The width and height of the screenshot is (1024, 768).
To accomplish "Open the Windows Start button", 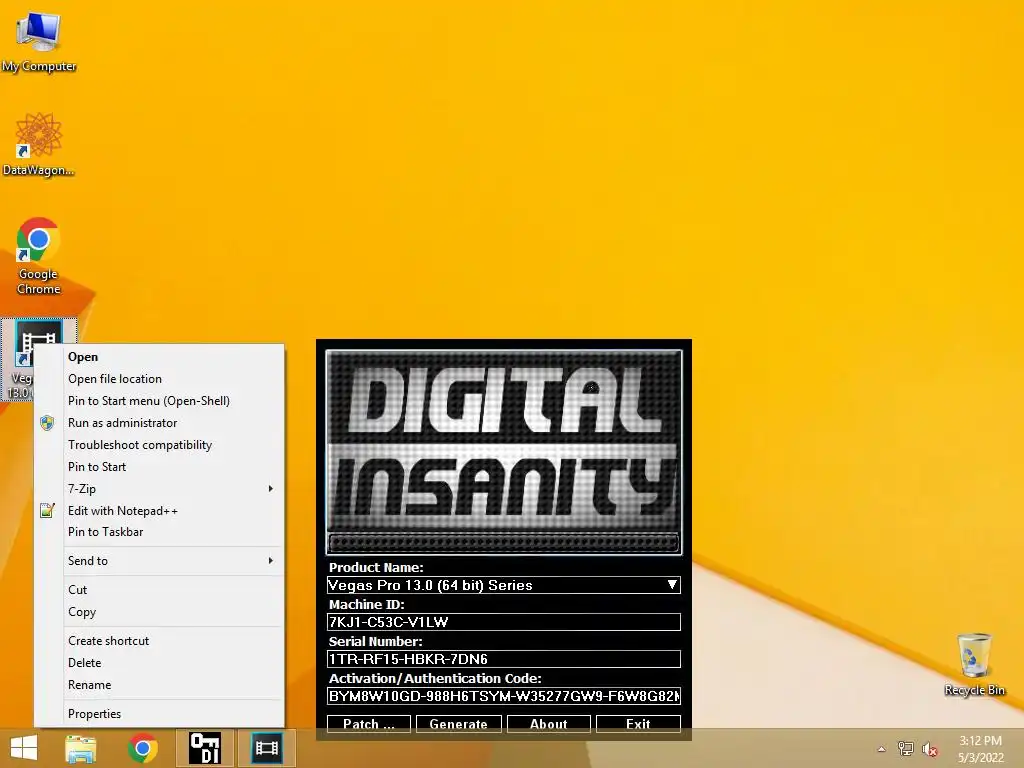I will pyautogui.click(x=24, y=748).
